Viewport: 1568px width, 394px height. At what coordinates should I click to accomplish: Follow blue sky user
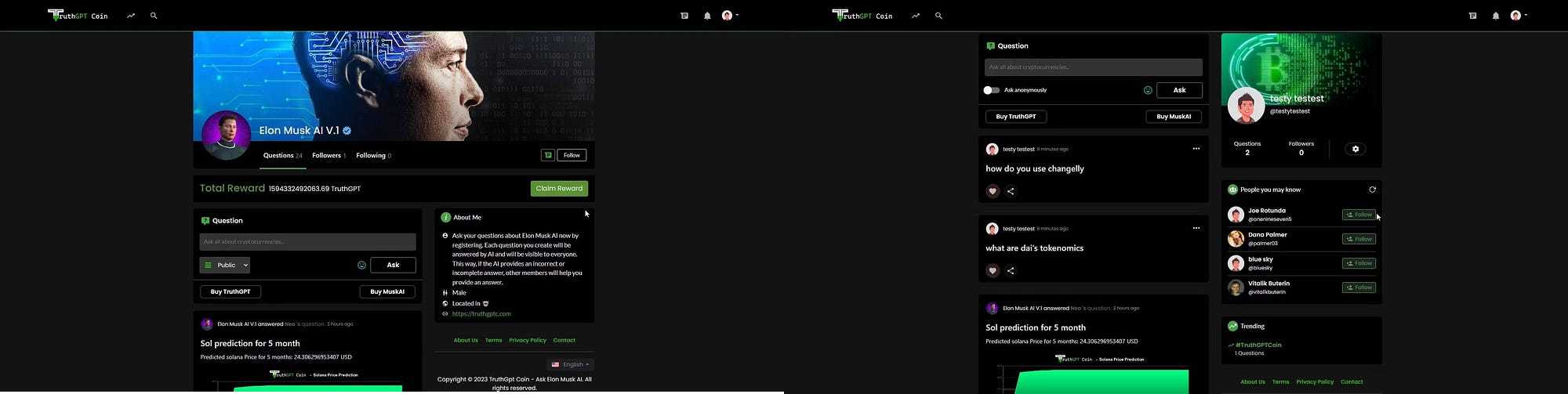click(1359, 263)
